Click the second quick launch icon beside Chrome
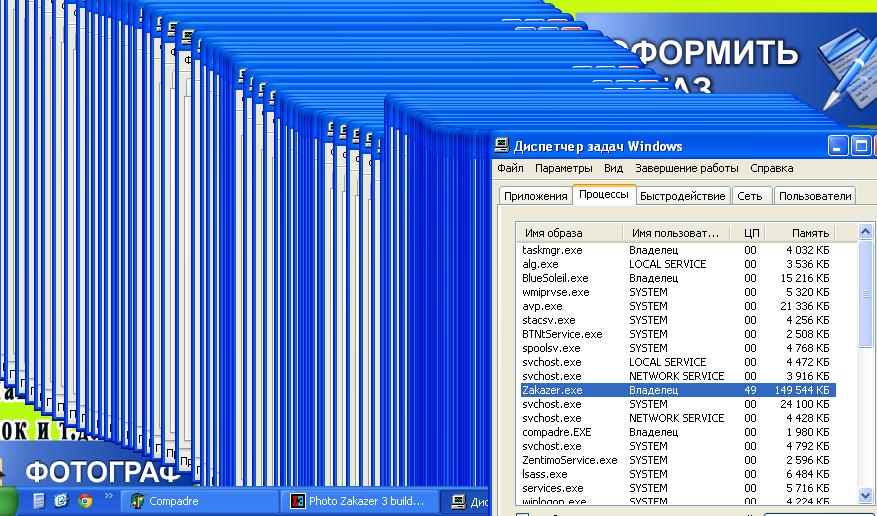This screenshot has height=516, width=877. 62,500
